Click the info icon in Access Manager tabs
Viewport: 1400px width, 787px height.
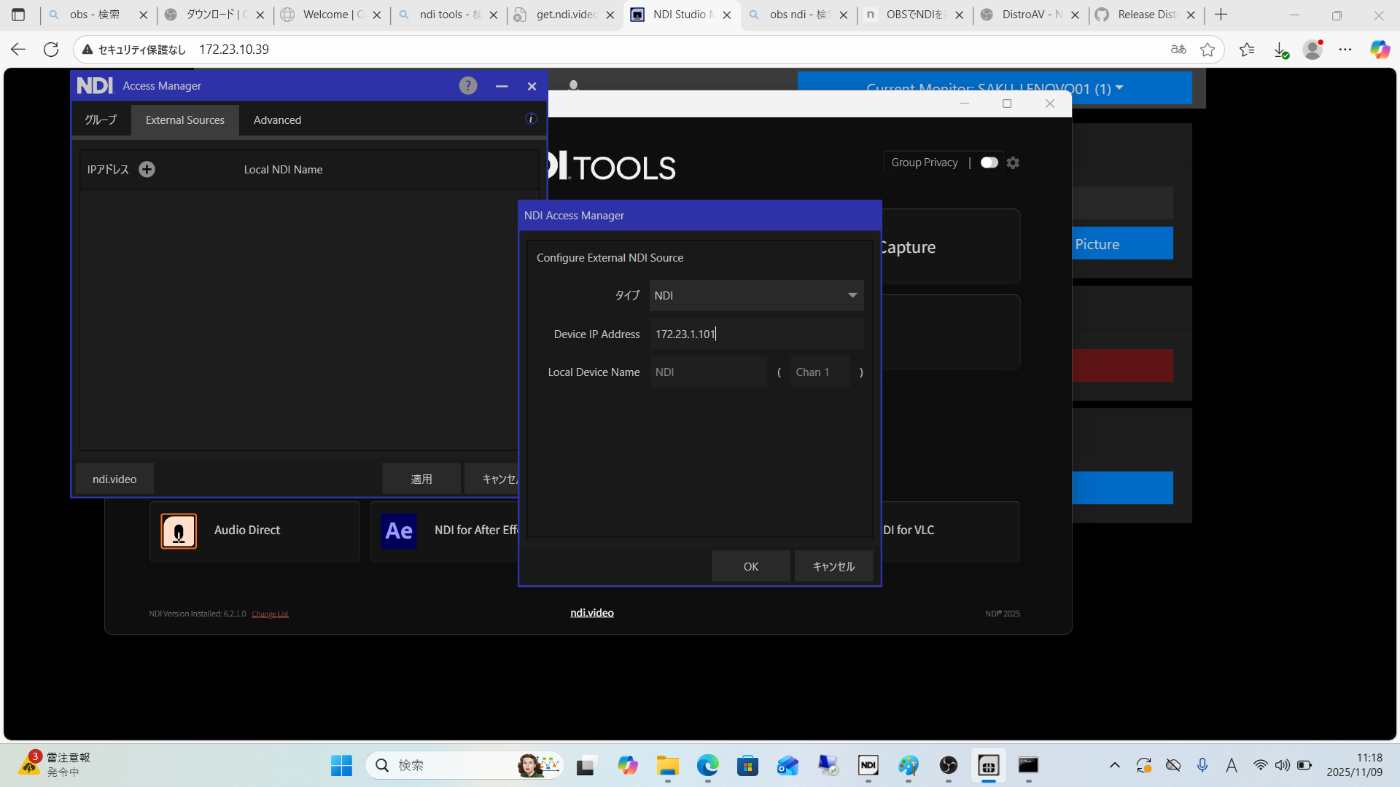tap(531, 119)
